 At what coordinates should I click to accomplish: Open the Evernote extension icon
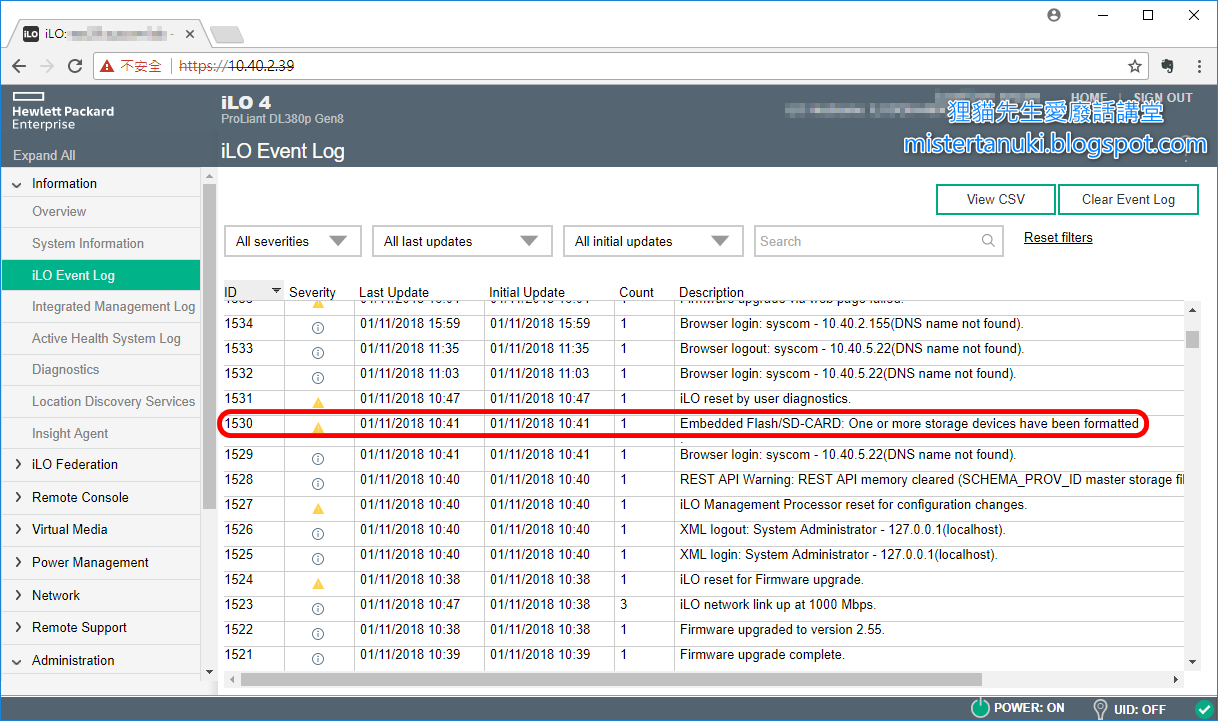(x=1167, y=66)
